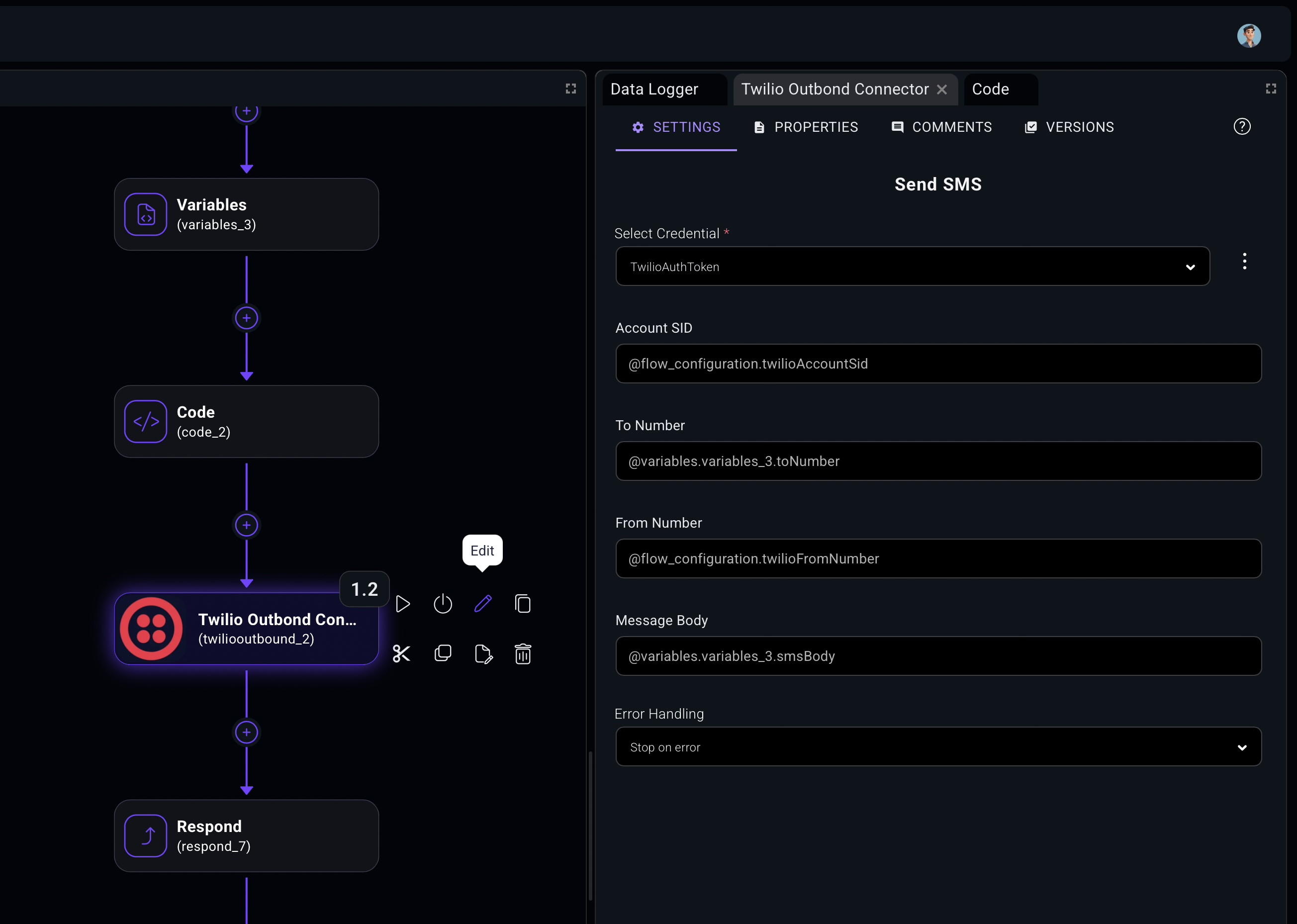This screenshot has width=1297, height=924.
Task: Click the clipboard icon beside the pencil
Action: coord(523,604)
